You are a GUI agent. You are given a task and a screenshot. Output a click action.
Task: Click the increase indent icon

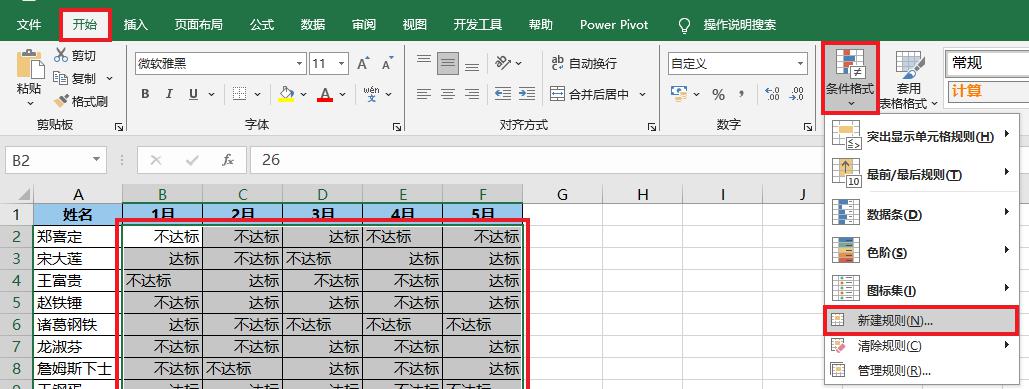527,94
